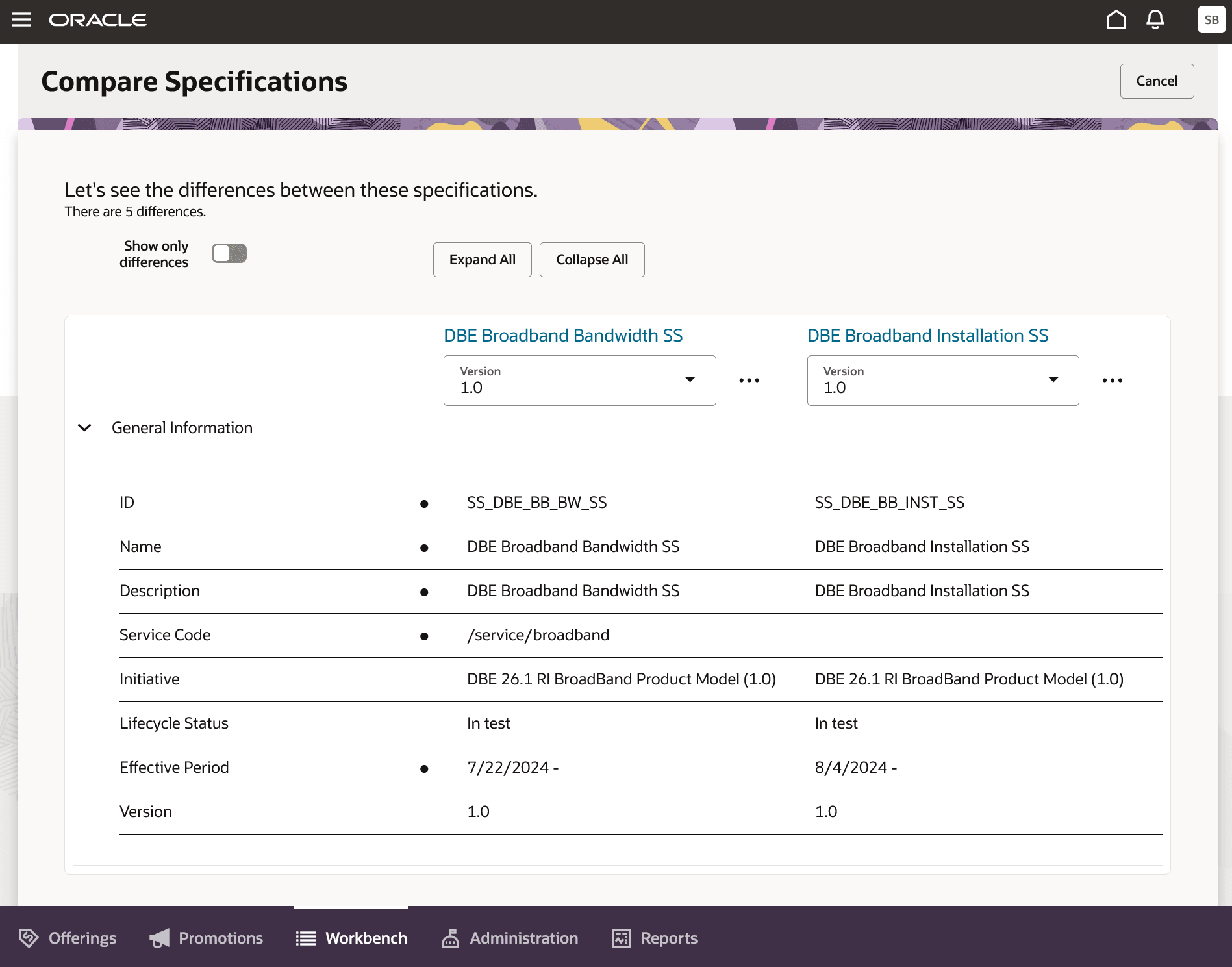The image size is (1232, 967).
Task: Click the Offerings tag icon
Action: (x=29, y=938)
